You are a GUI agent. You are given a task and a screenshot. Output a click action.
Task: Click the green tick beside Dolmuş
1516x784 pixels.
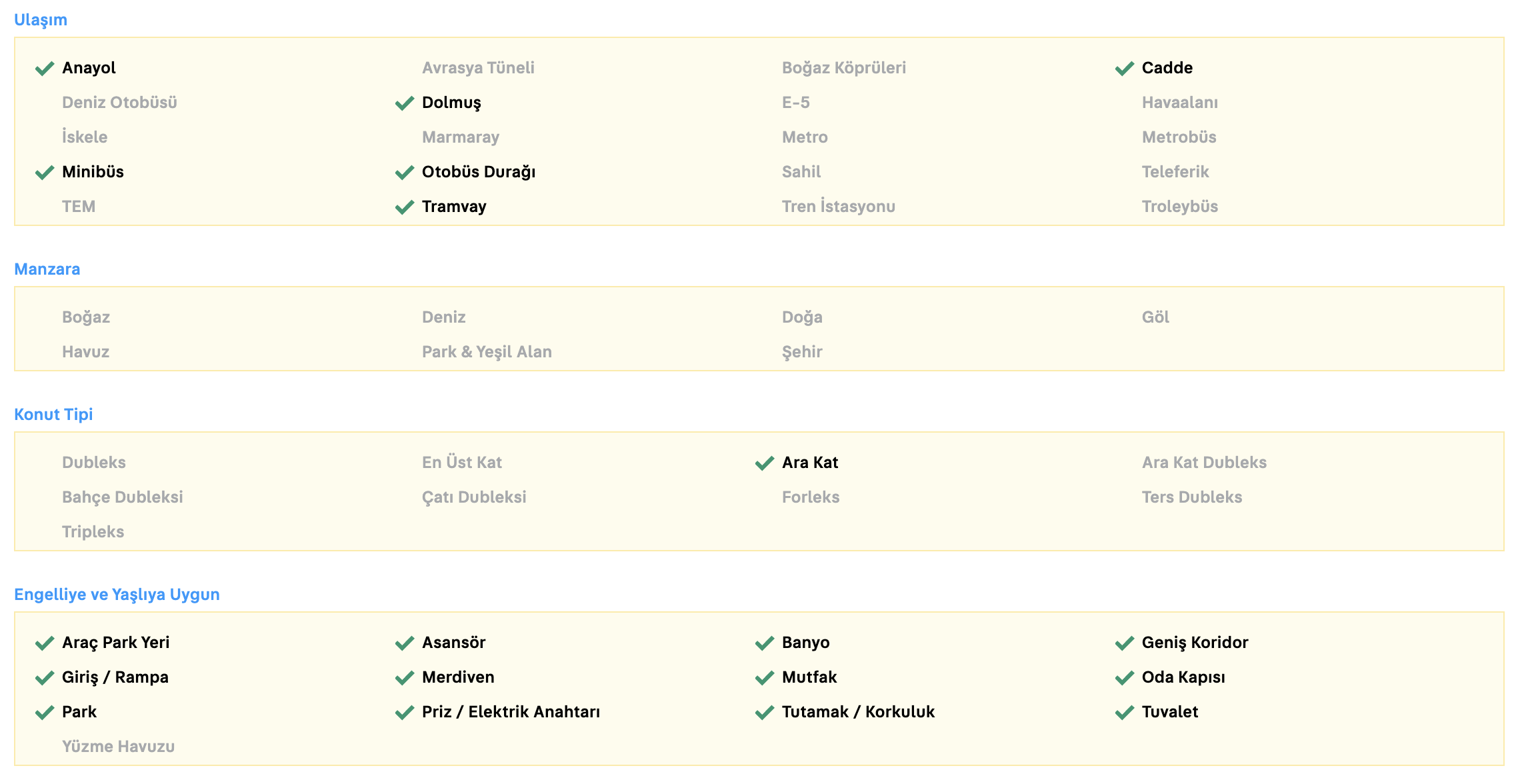(x=405, y=103)
